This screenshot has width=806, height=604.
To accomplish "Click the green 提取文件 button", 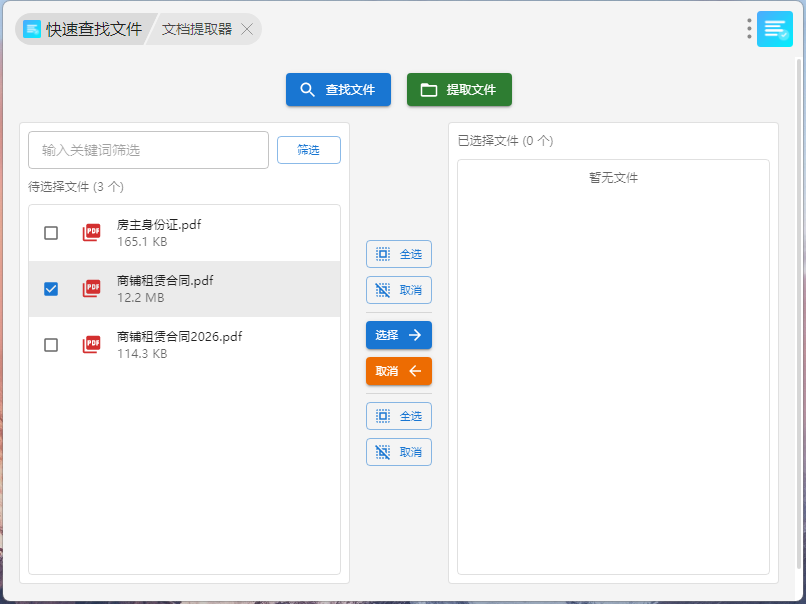I will tap(459, 90).
